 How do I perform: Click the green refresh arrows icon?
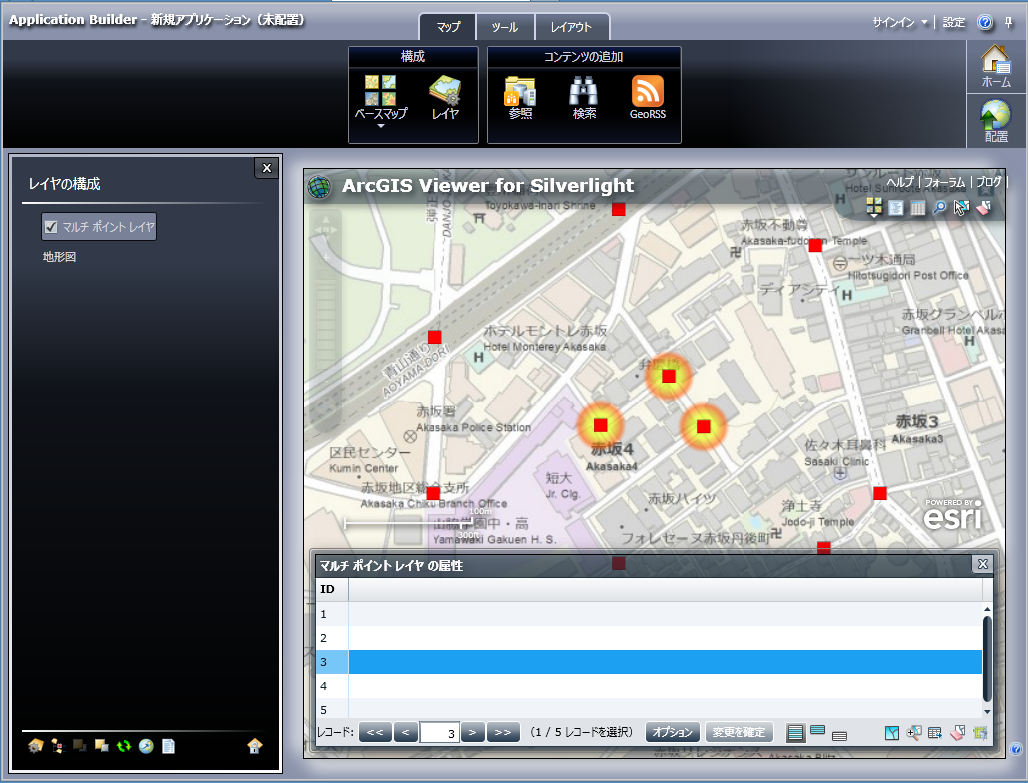124,746
